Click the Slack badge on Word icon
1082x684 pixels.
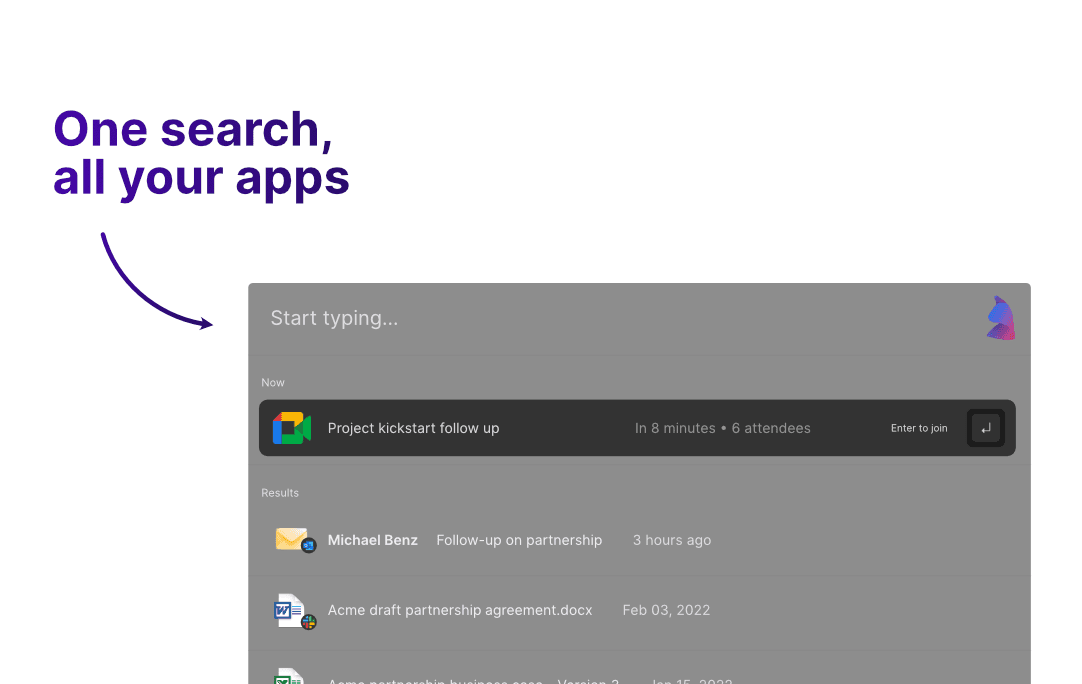point(309,621)
